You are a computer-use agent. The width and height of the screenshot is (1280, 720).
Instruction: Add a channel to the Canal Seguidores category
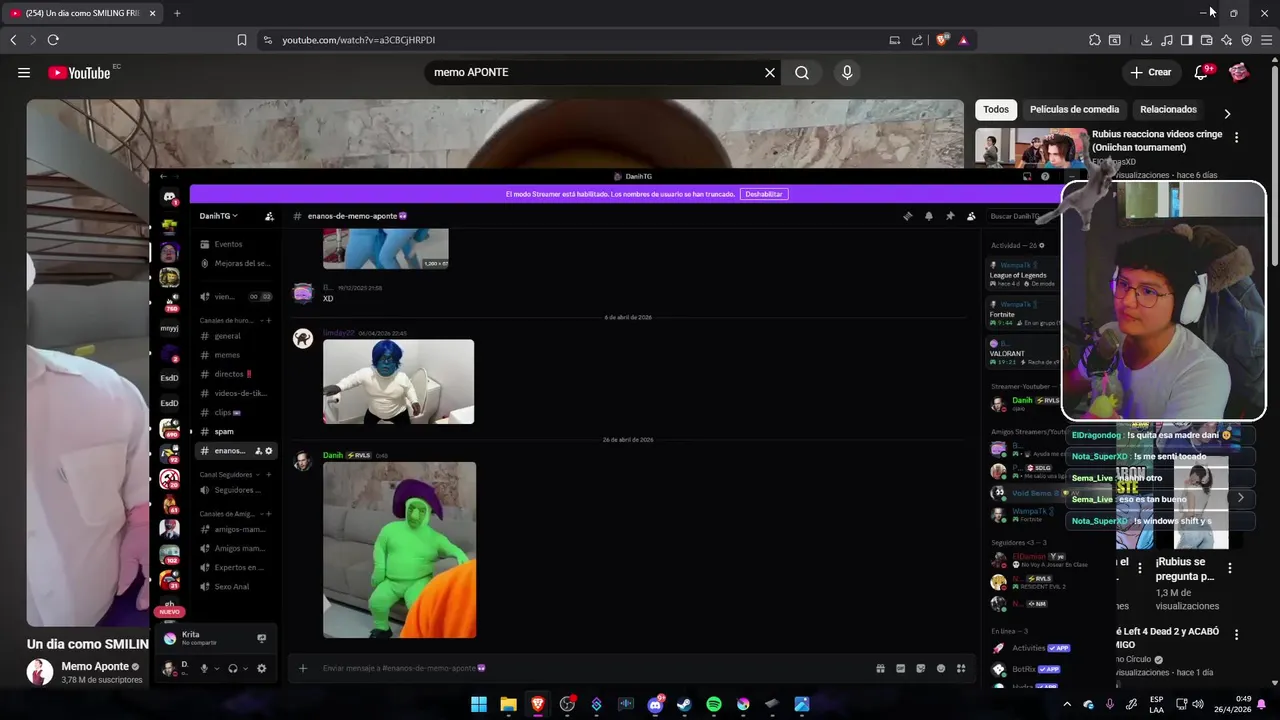[268, 475]
